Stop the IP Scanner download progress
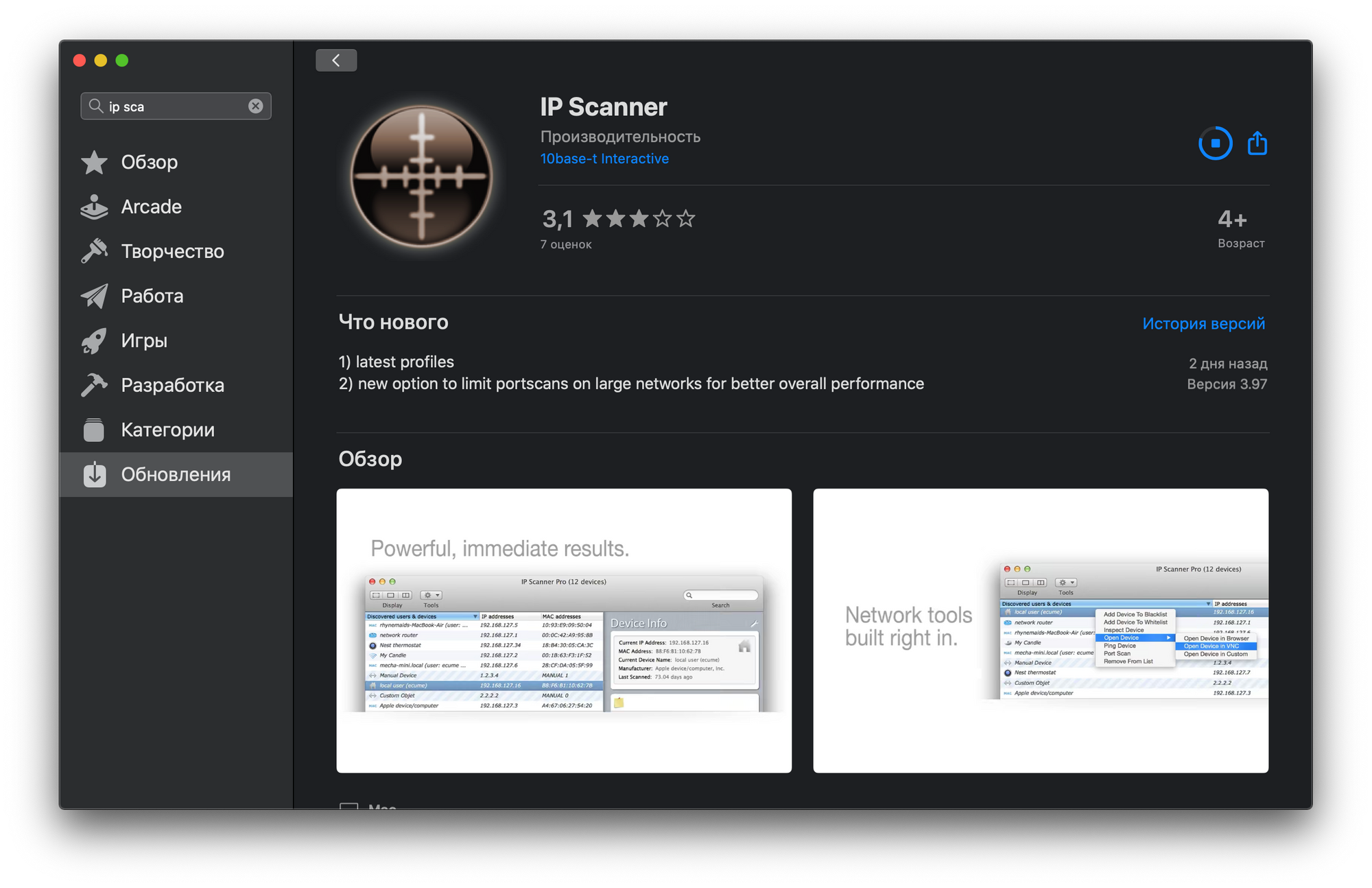 pyautogui.click(x=1215, y=143)
